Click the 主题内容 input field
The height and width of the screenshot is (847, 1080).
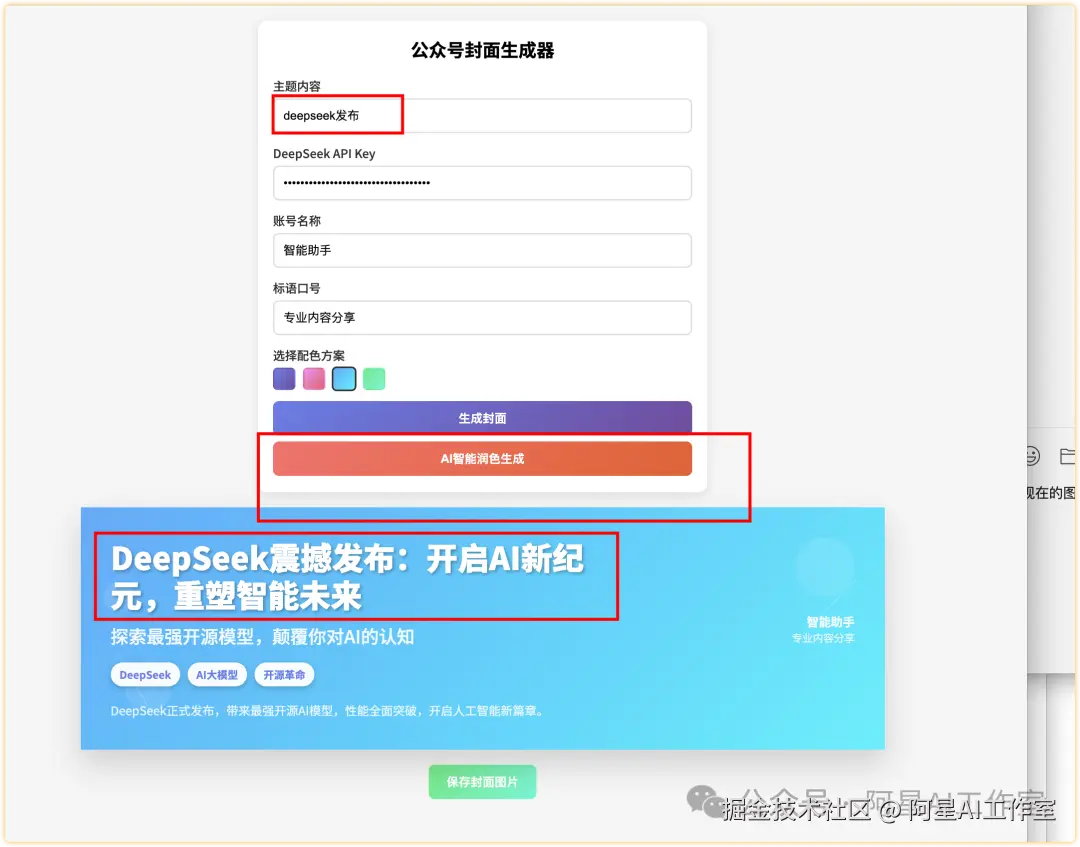tap(482, 116)
